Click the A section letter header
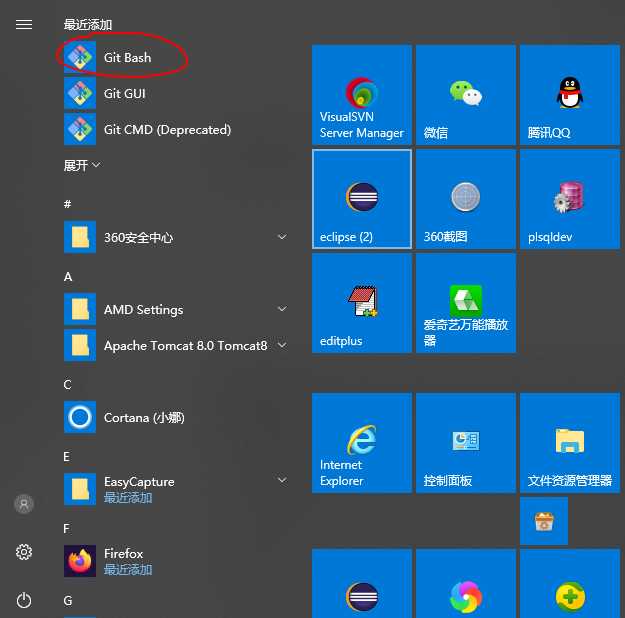This screenshot has height=618, width=625. pos(68,277)
